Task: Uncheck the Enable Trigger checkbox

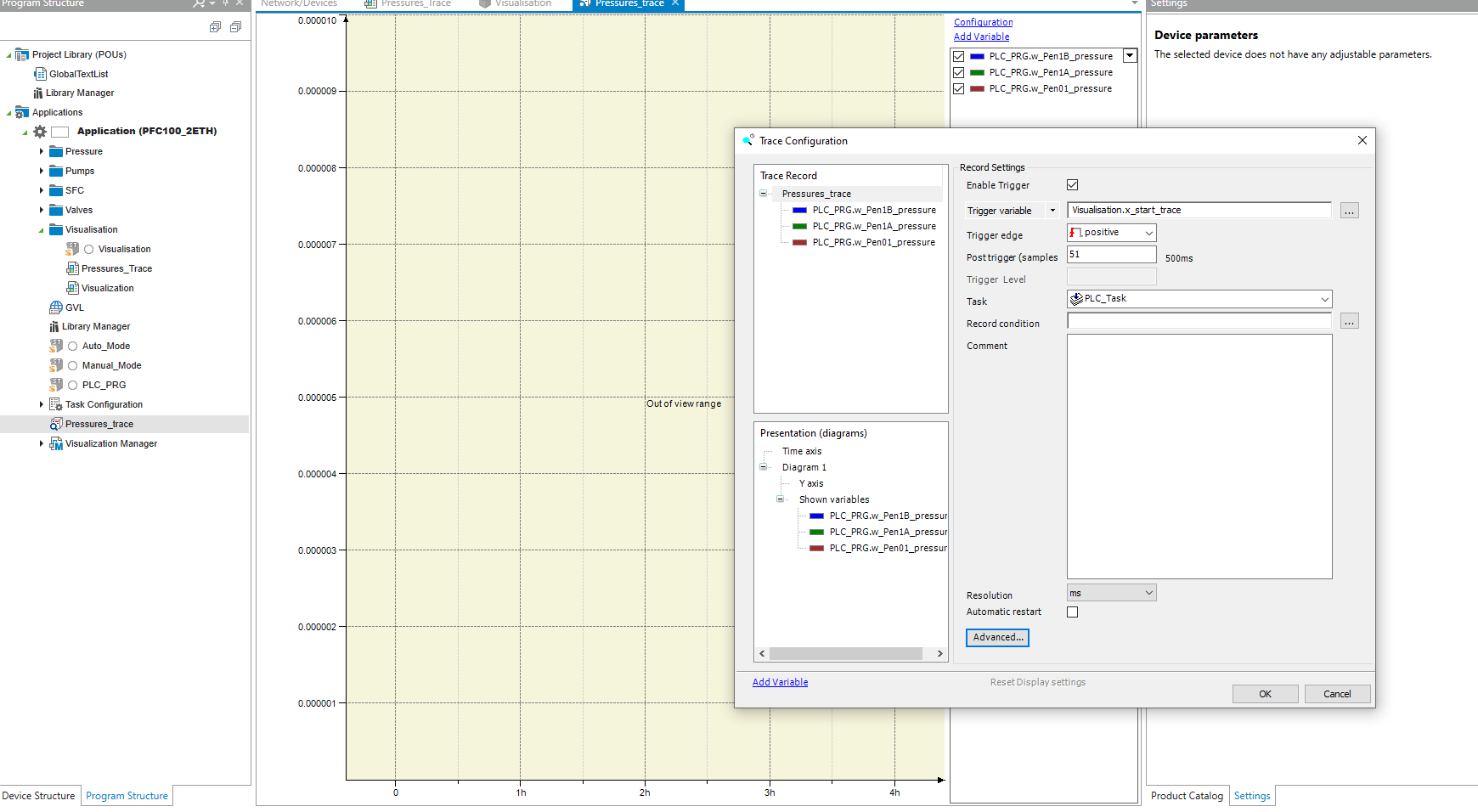Action: 1072,185
